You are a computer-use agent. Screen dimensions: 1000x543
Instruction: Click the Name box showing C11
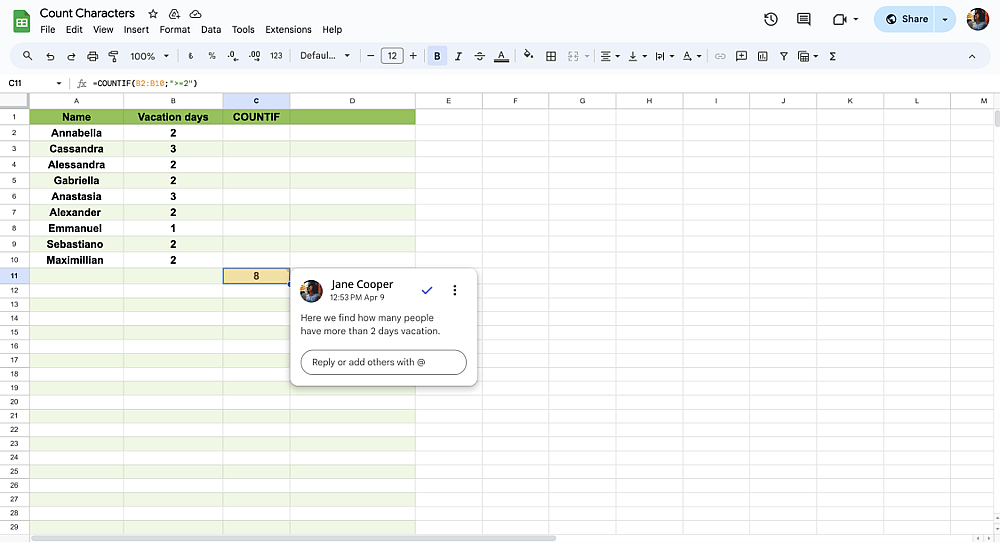(35, 83)
